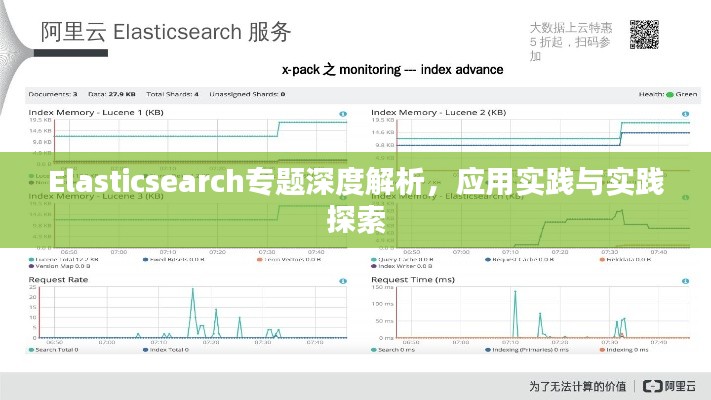Viewport: 711px width, 400px height.
Task: Click the x-pack monitoring index advance heading
Action: 392,69
